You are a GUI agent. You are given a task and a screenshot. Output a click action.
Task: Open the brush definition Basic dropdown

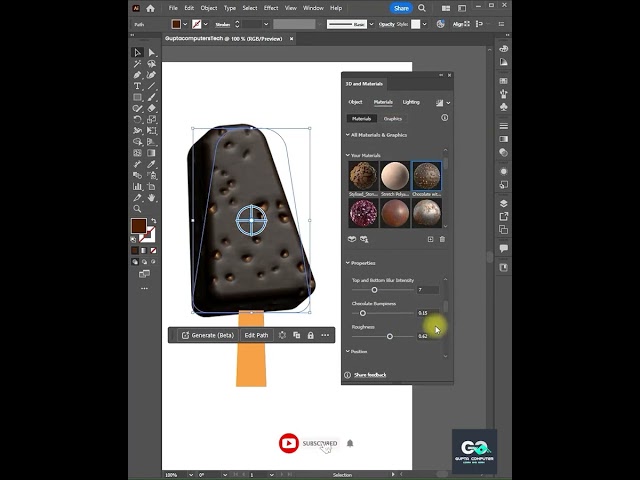pos(371,24)
